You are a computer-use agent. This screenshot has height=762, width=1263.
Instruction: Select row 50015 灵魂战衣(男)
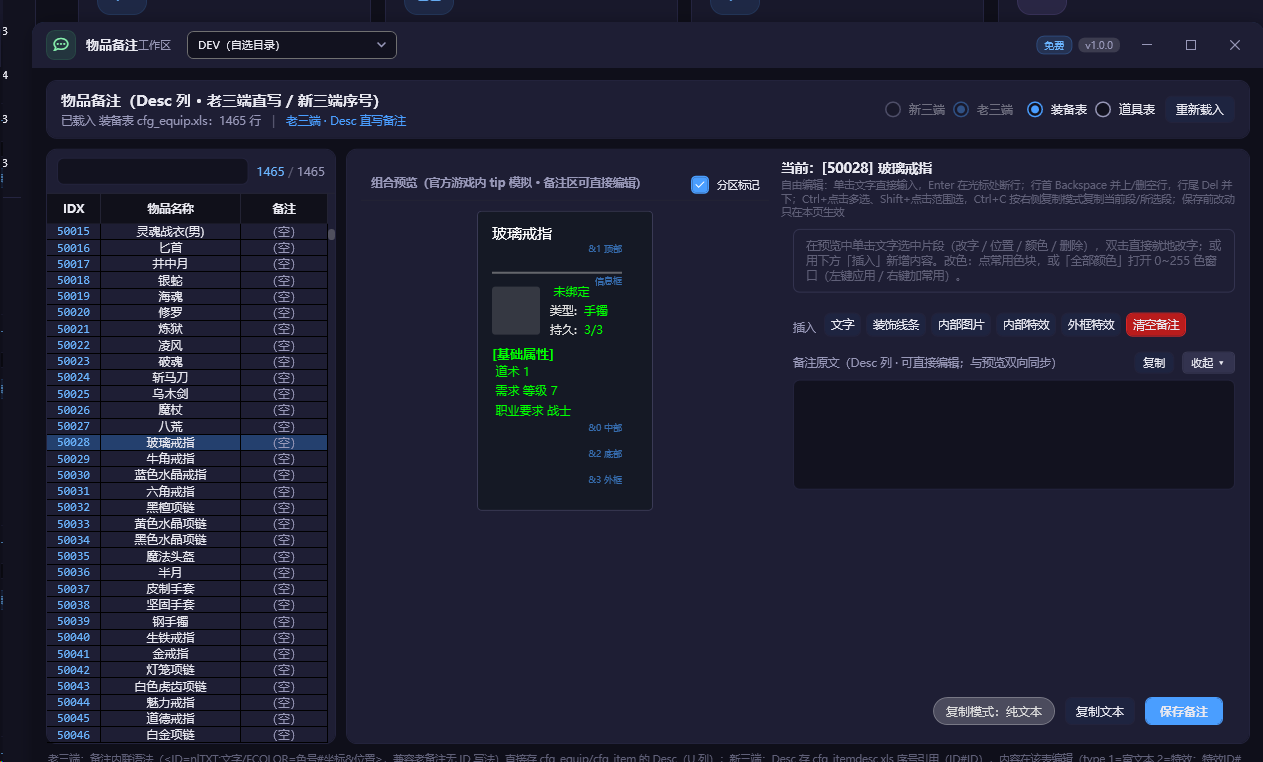pos(187,231)
